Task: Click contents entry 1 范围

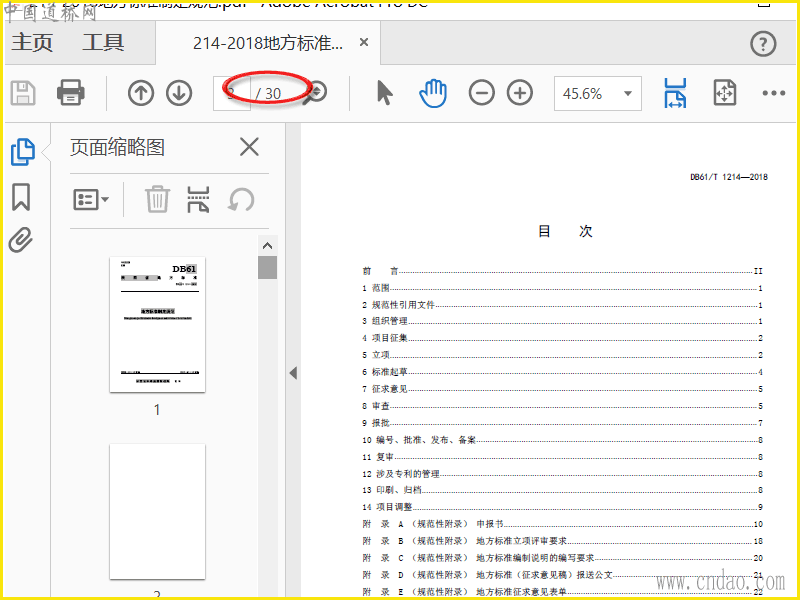Action: coord(562,288)
